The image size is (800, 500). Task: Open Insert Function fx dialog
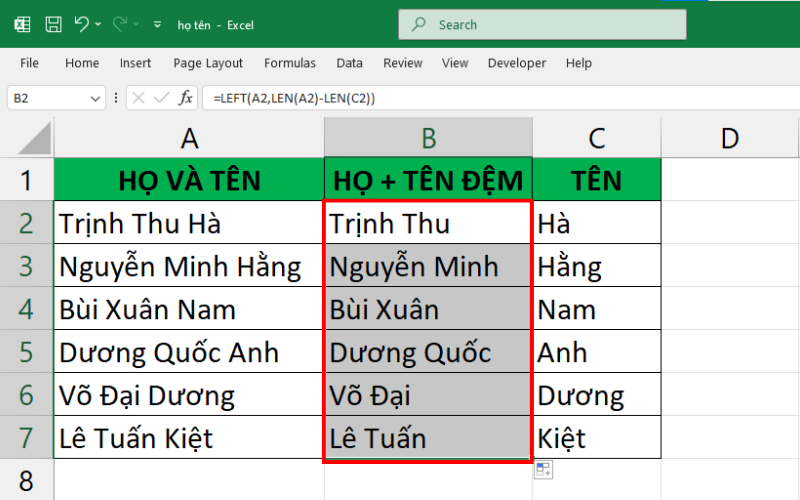tap(186, 97)
